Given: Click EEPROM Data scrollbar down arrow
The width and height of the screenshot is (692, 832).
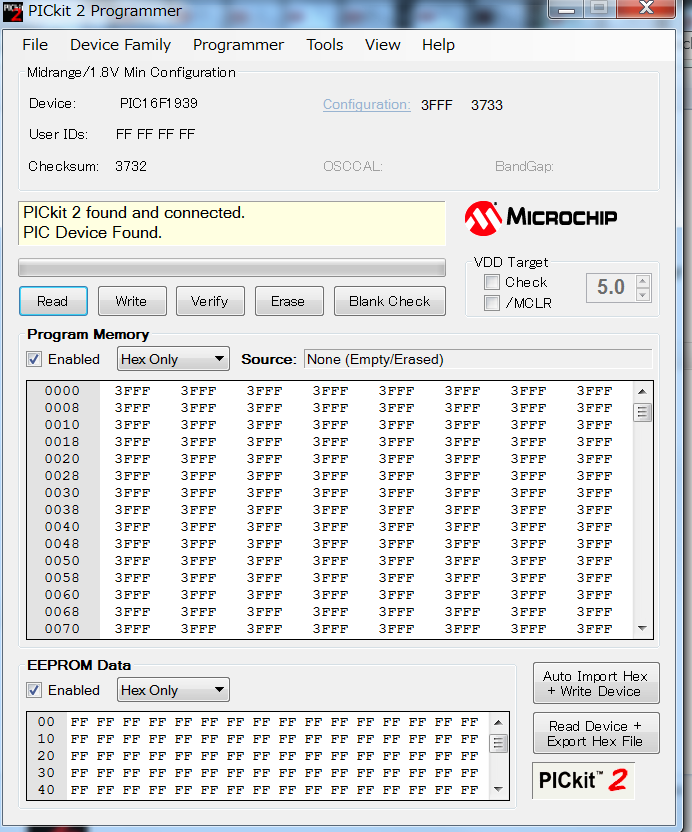Looking at the screenshot, I should [x=498, y=790].
